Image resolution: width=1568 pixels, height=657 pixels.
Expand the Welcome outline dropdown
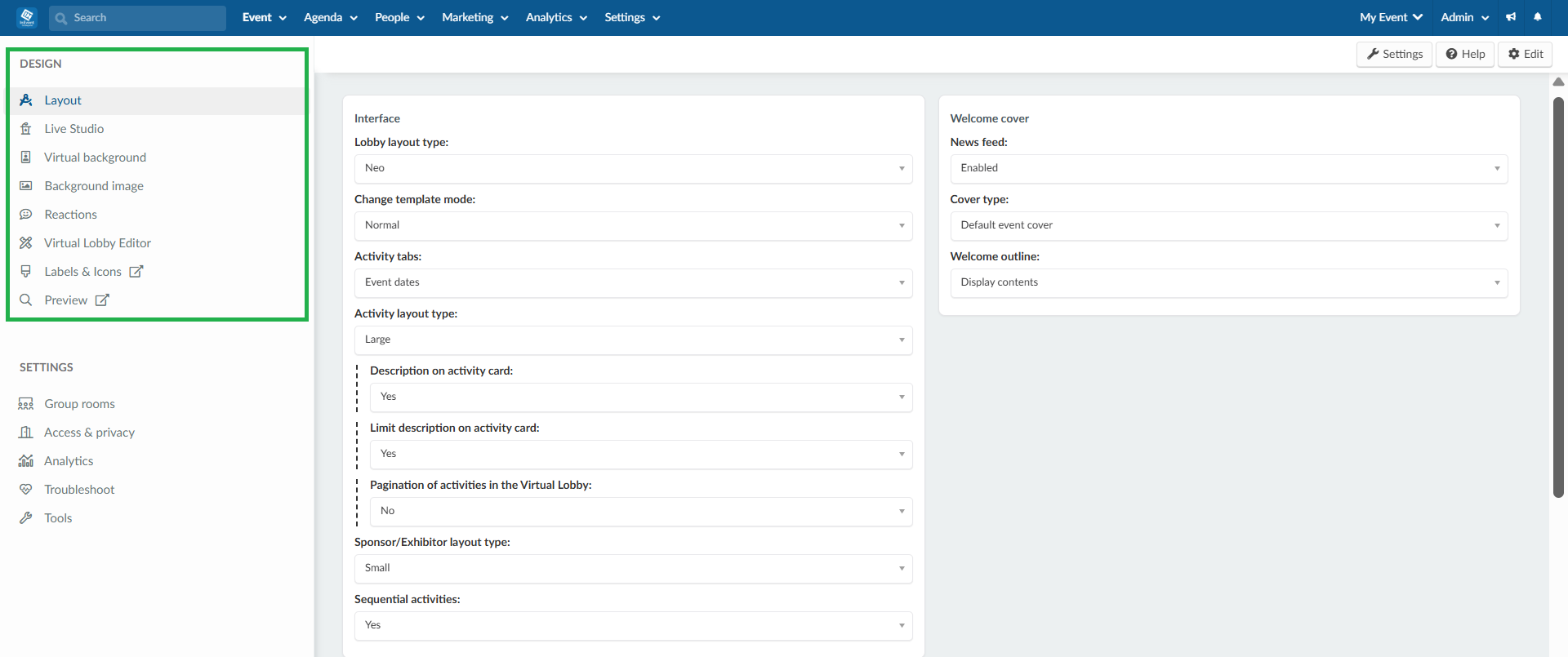click(x=1229, y=283)
